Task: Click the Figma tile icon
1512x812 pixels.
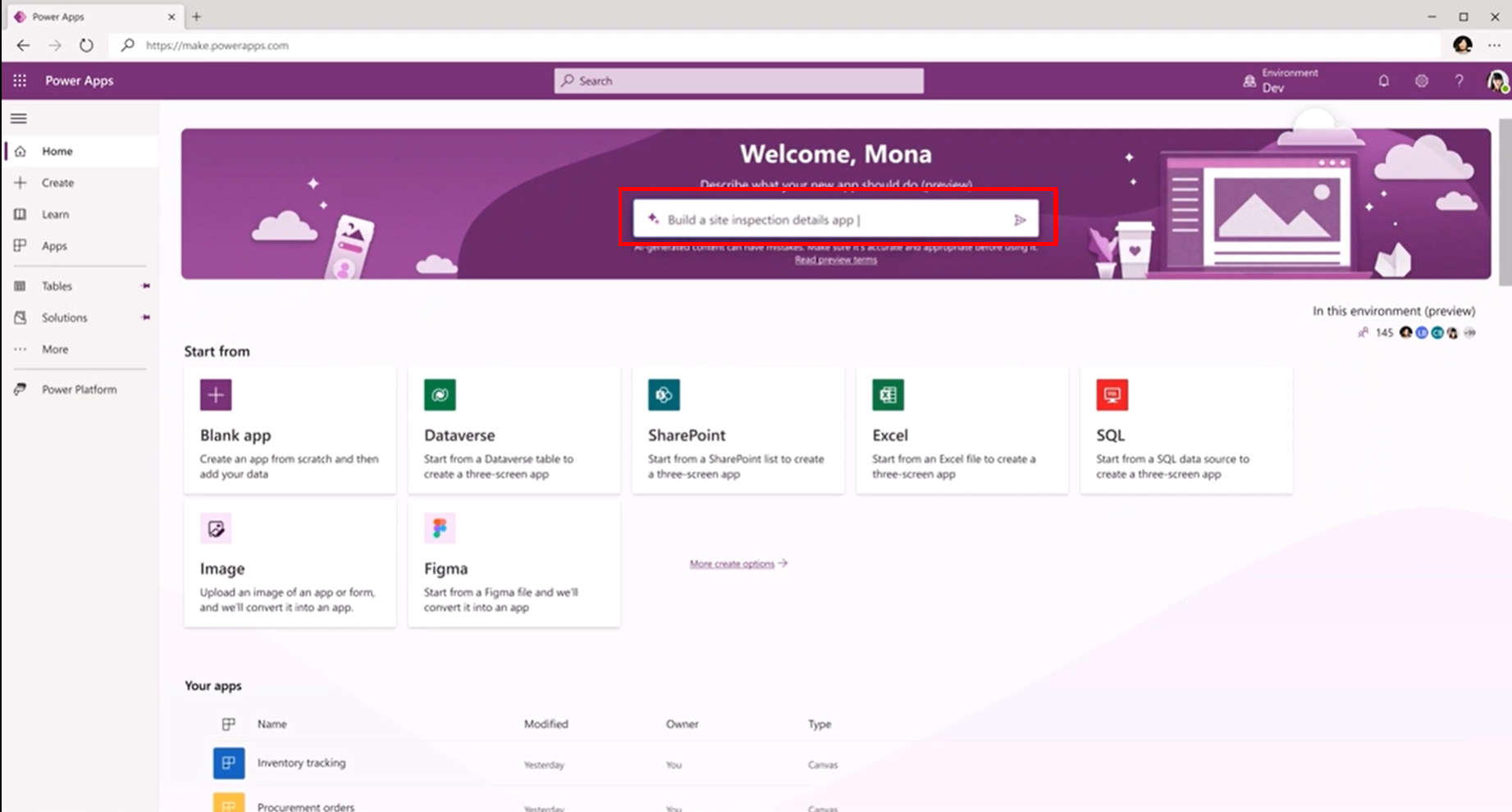Action: 440,528
